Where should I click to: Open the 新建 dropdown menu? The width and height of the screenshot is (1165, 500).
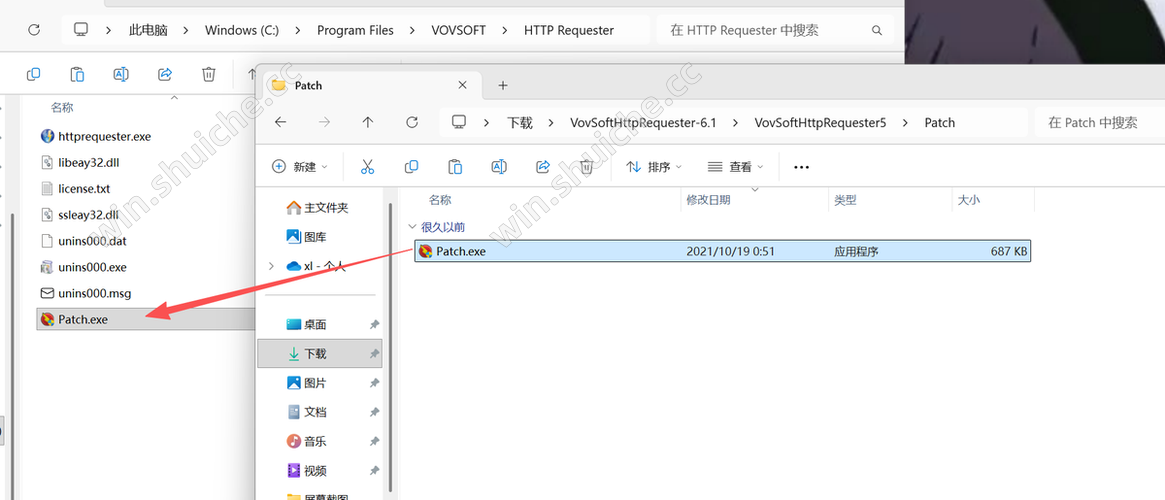point(299,167)
